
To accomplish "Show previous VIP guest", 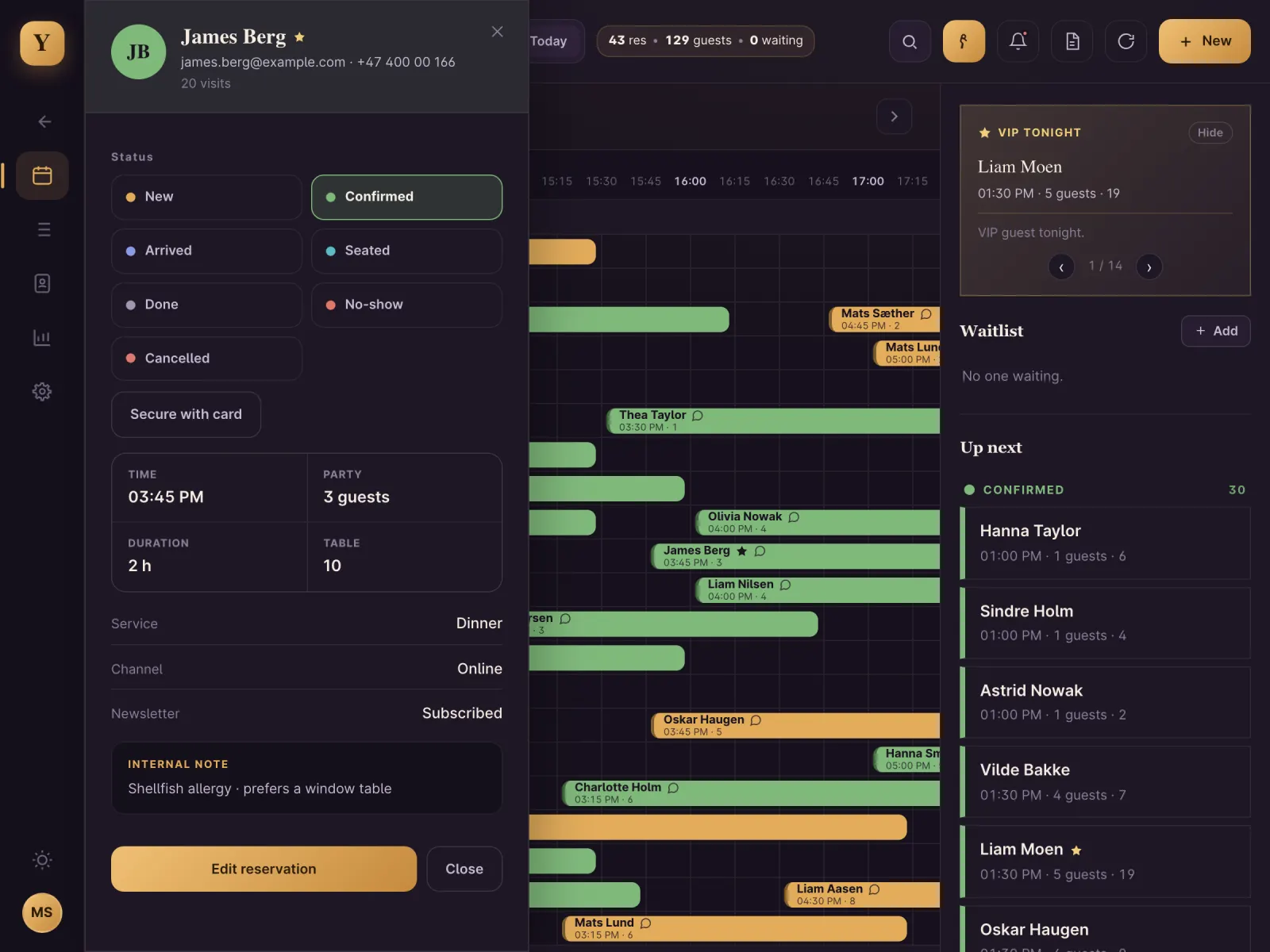I will pos(1061,267).
